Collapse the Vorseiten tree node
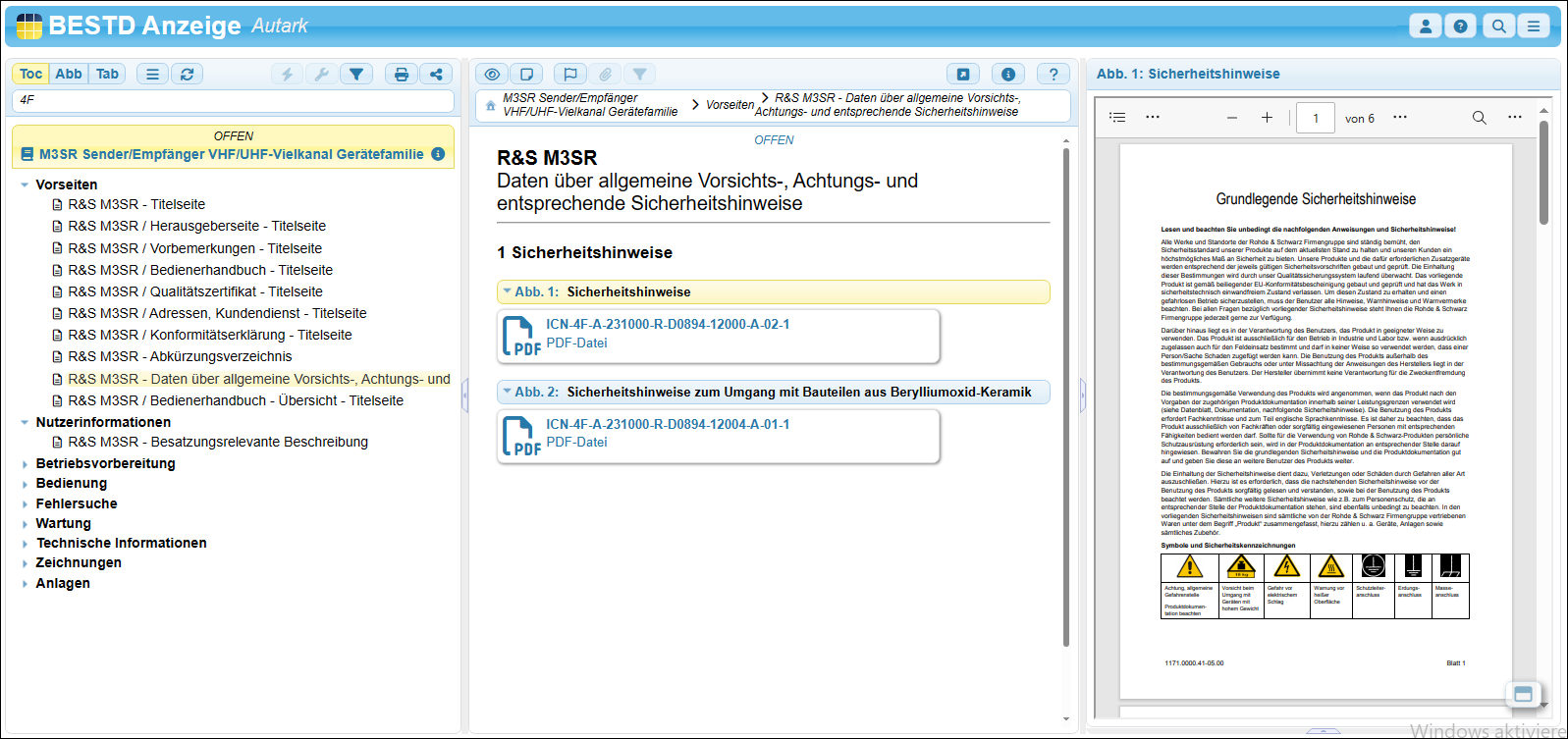The height and width of the screenshot is (739, 1568). [x=25, y=185]
